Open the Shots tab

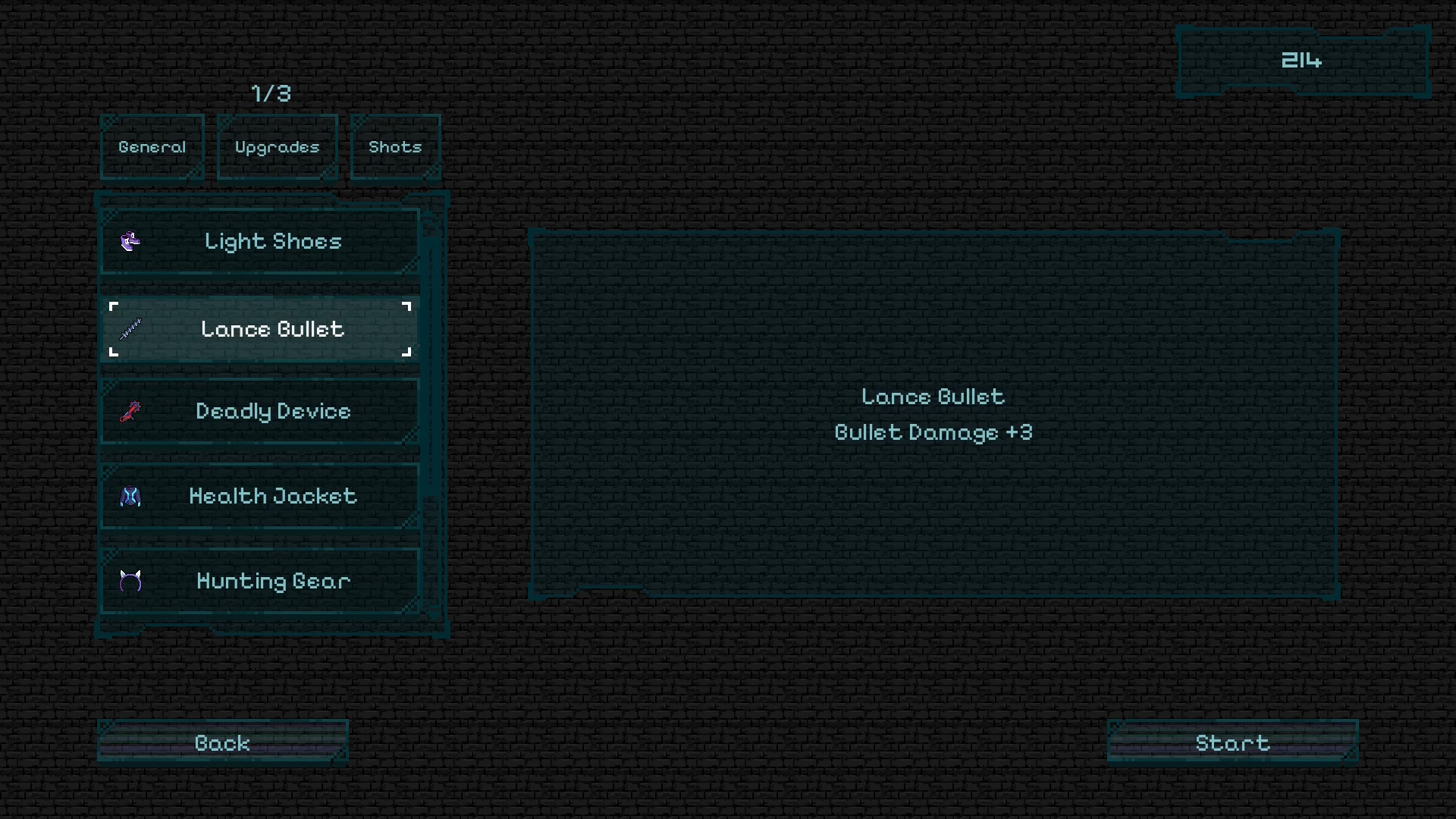pos(395,147)
